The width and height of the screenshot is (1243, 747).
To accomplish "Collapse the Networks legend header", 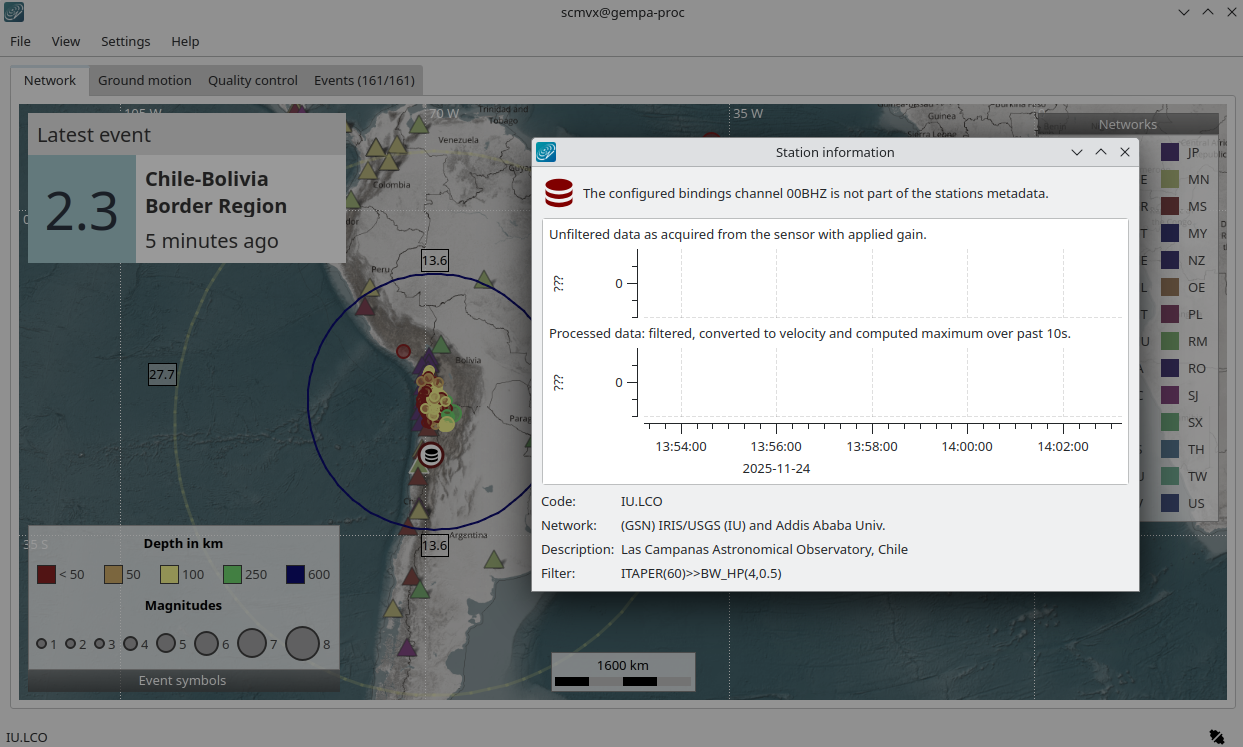I will tap(1127, 124).
